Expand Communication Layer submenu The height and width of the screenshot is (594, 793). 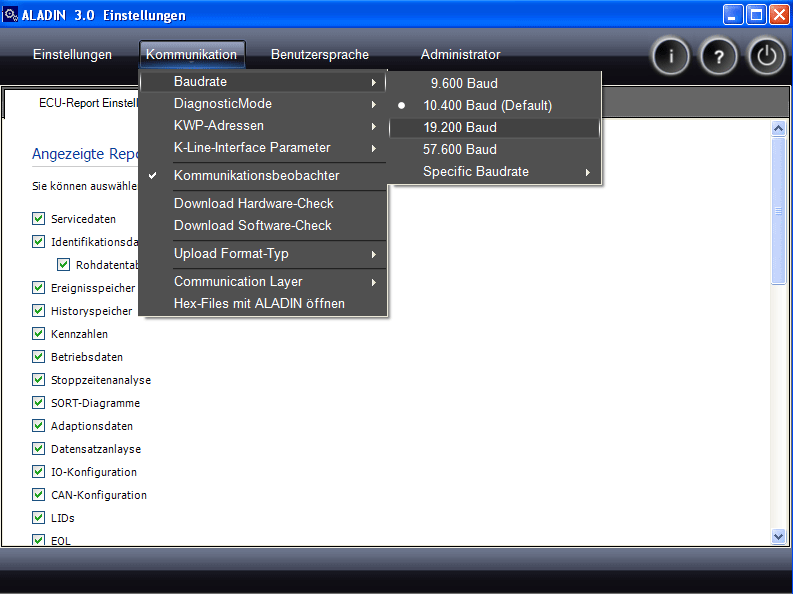tap(263, 282)
